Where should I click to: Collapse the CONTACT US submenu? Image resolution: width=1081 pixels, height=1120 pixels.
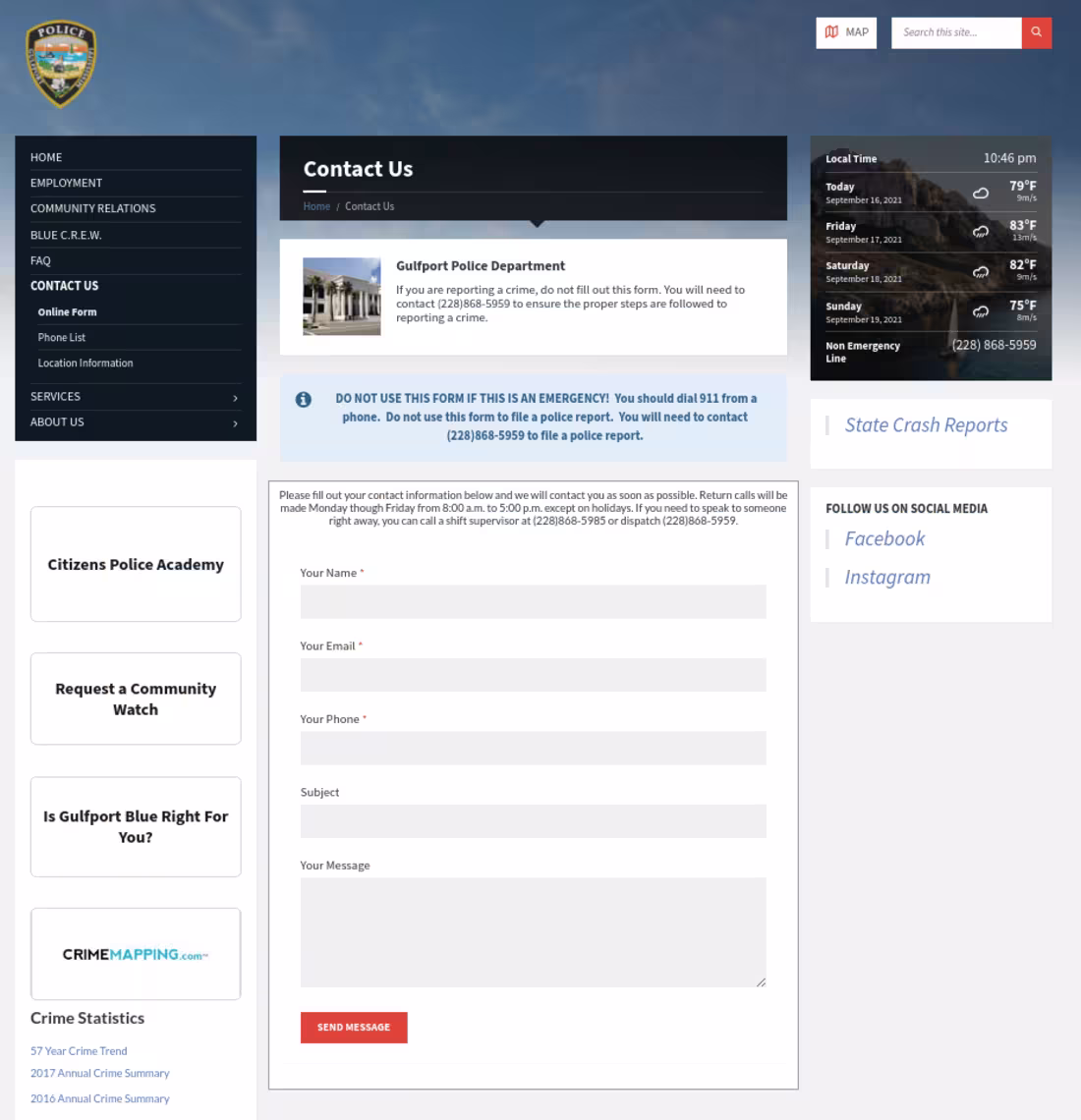click(x=64, y=285)
